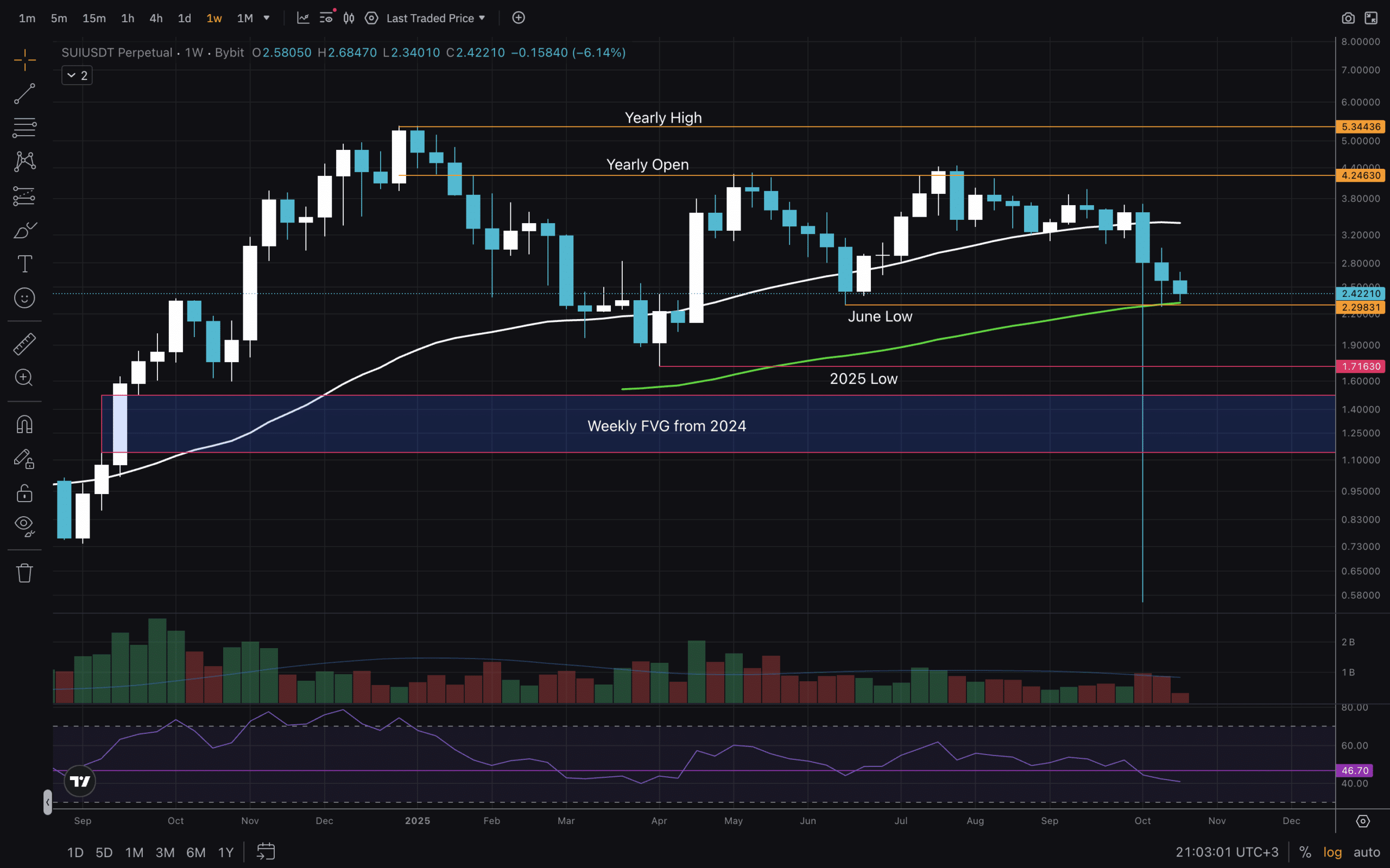Expand the collapsed indicator legend showing 2

tap(77, 75)
